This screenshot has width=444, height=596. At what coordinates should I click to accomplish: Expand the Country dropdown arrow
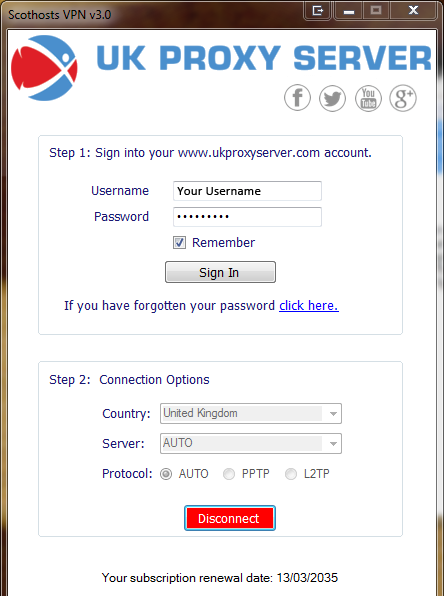tap(333, 414)
